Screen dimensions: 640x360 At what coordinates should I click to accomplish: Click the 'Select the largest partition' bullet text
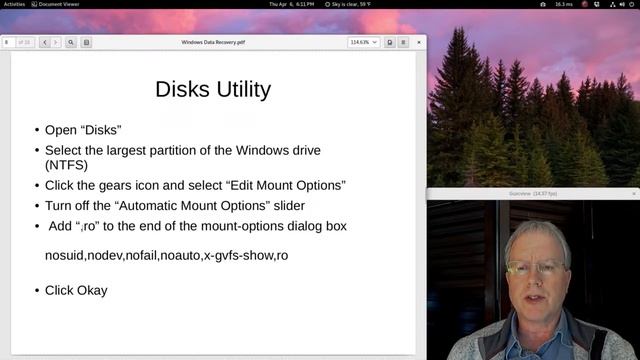pyautogui.click(x=183, y=158)
